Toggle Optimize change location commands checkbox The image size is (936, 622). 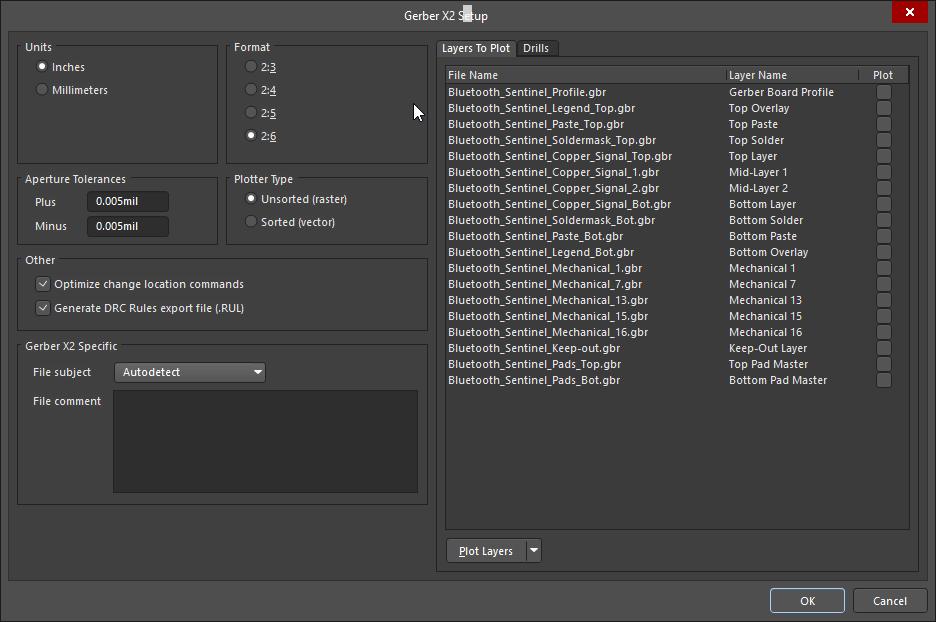42,284
